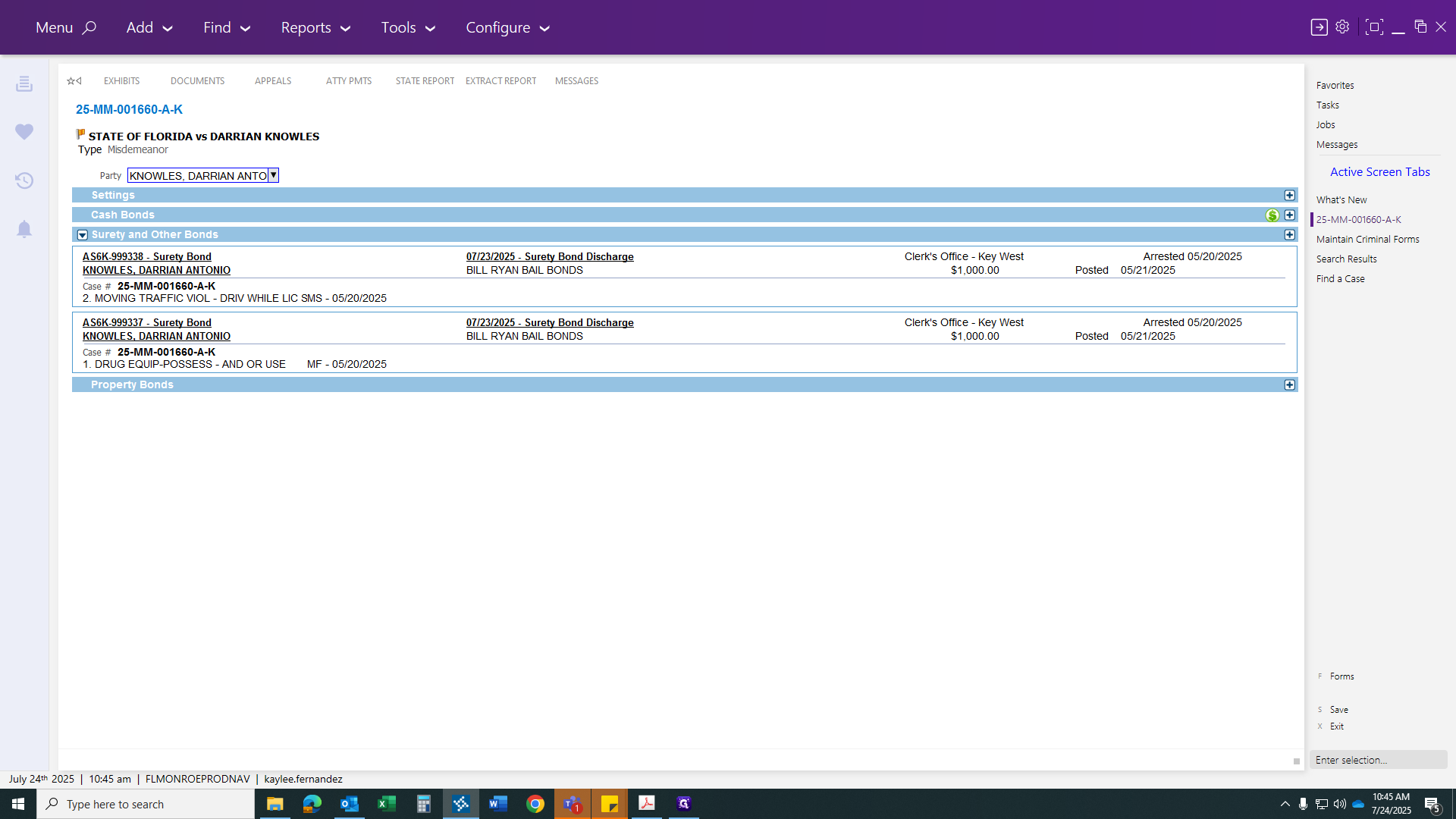Toggle full screen mode icon
Image resolution: width=1456 pixels, height=819 pixels.
click(x=1373, y=27)
